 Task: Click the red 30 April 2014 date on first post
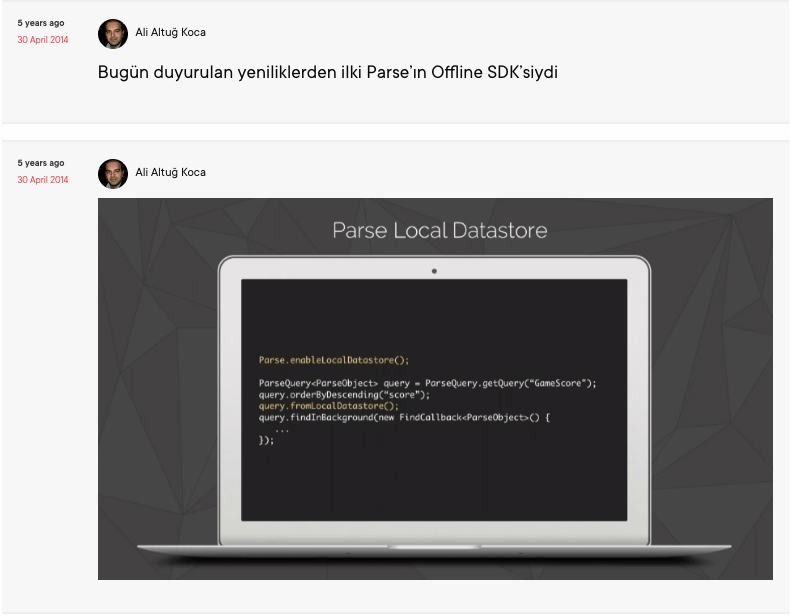(43, 40)
